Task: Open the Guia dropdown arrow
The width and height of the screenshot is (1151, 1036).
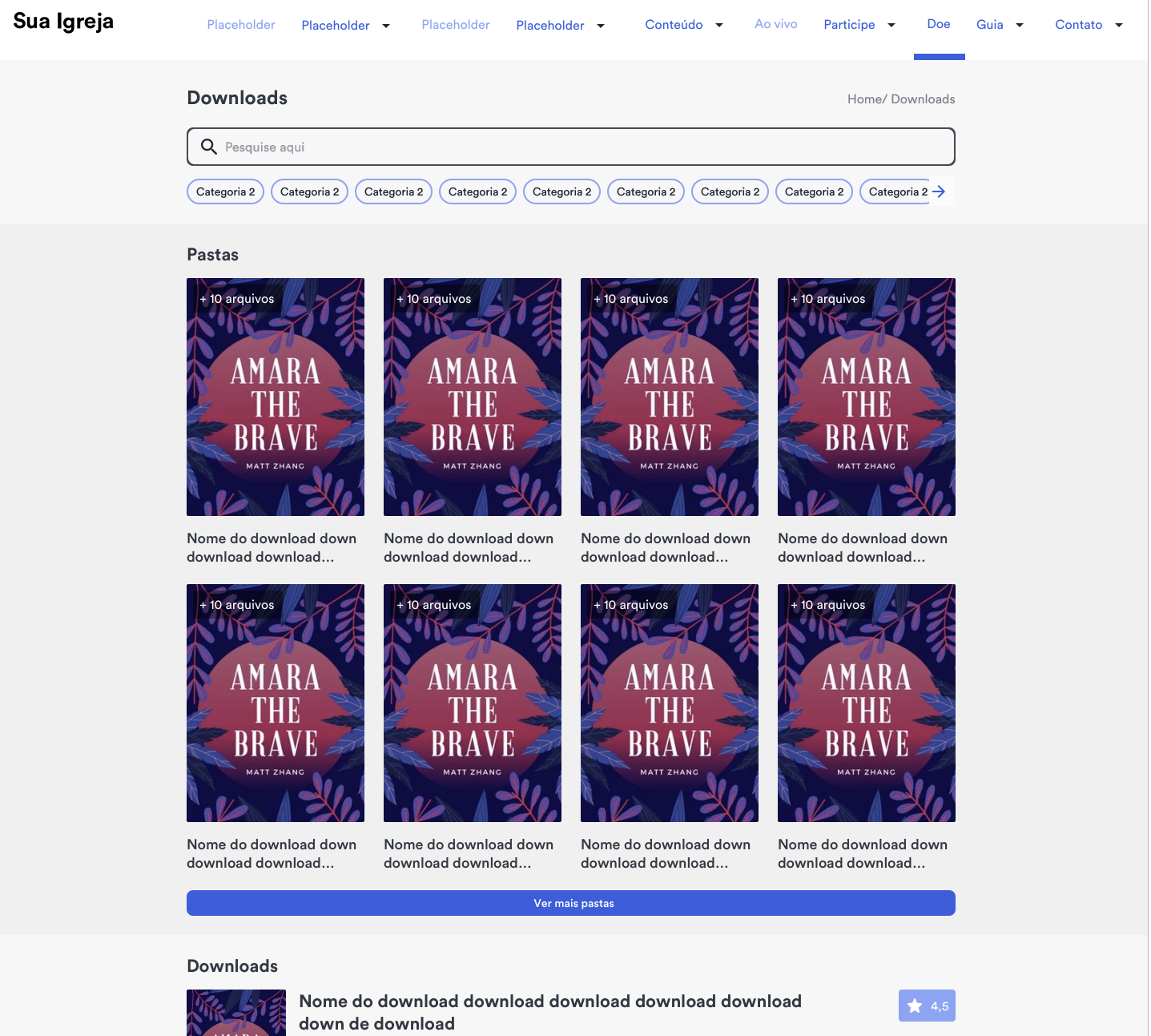Action: point(1020,25)
